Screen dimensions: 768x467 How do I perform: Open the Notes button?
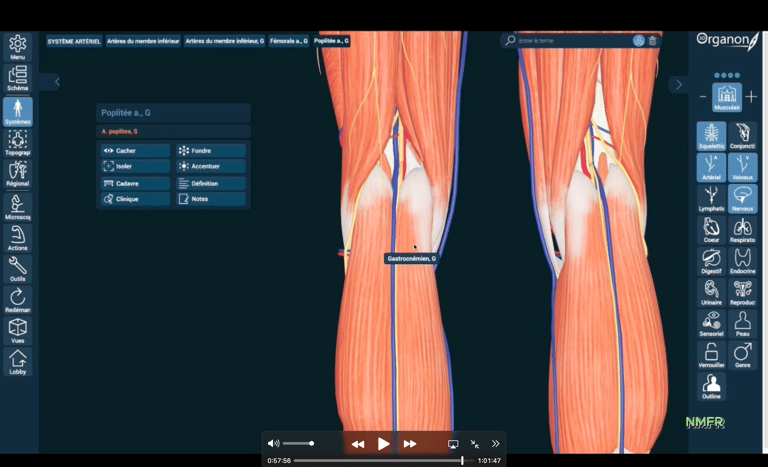(x=211, y=199)
